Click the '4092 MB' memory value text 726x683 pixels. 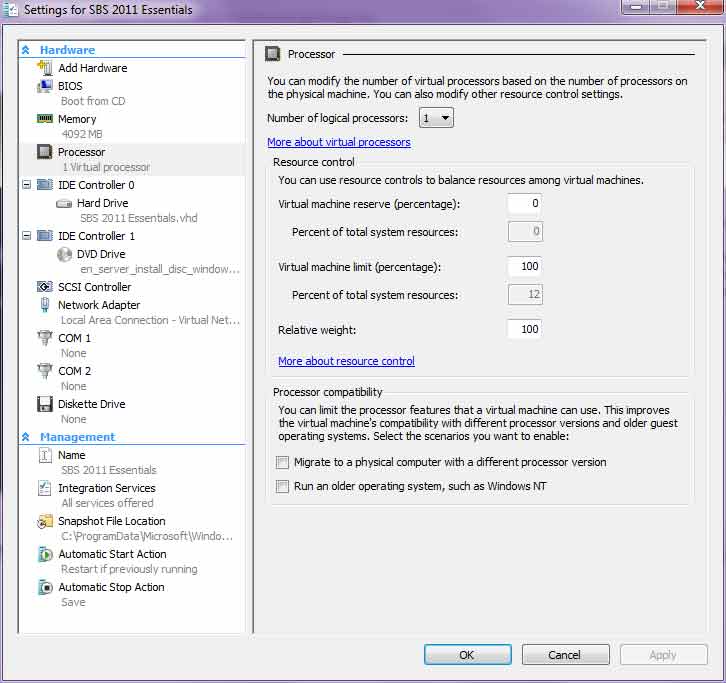tap(82, 134)
